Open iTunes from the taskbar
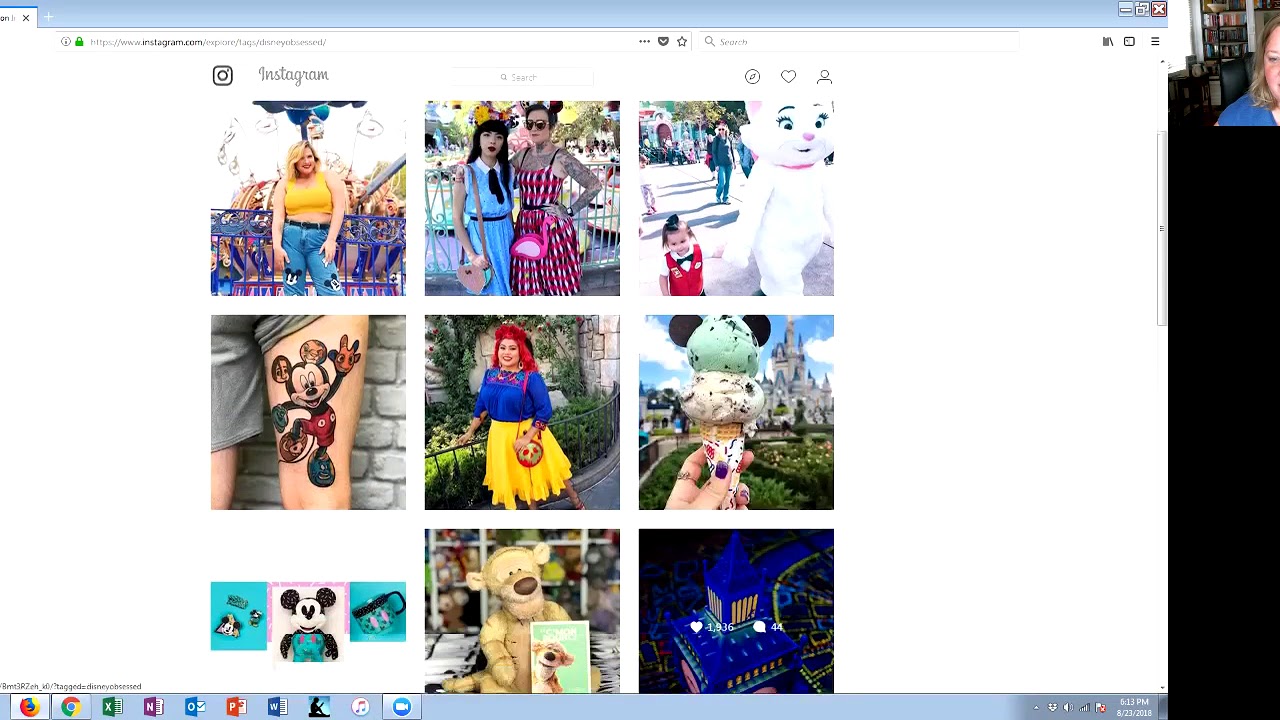The width and height of the screenshot is (1280, 720). [360, 707]
